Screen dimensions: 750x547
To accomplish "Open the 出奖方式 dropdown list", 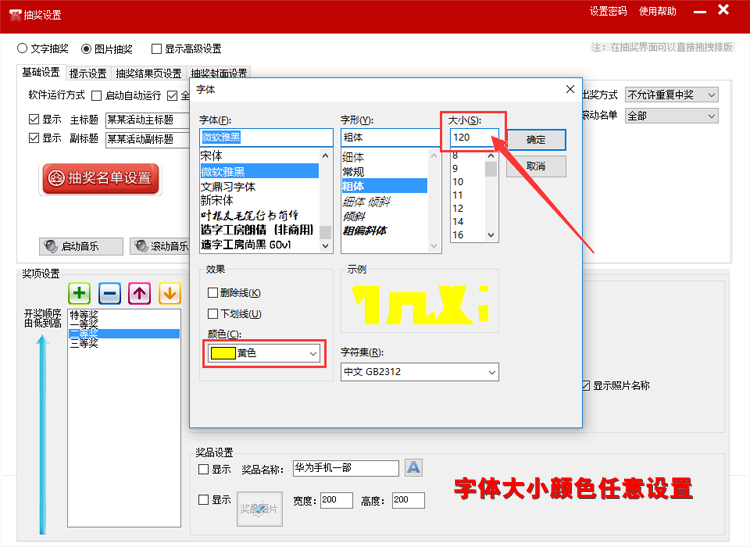I will coord(671,95).
